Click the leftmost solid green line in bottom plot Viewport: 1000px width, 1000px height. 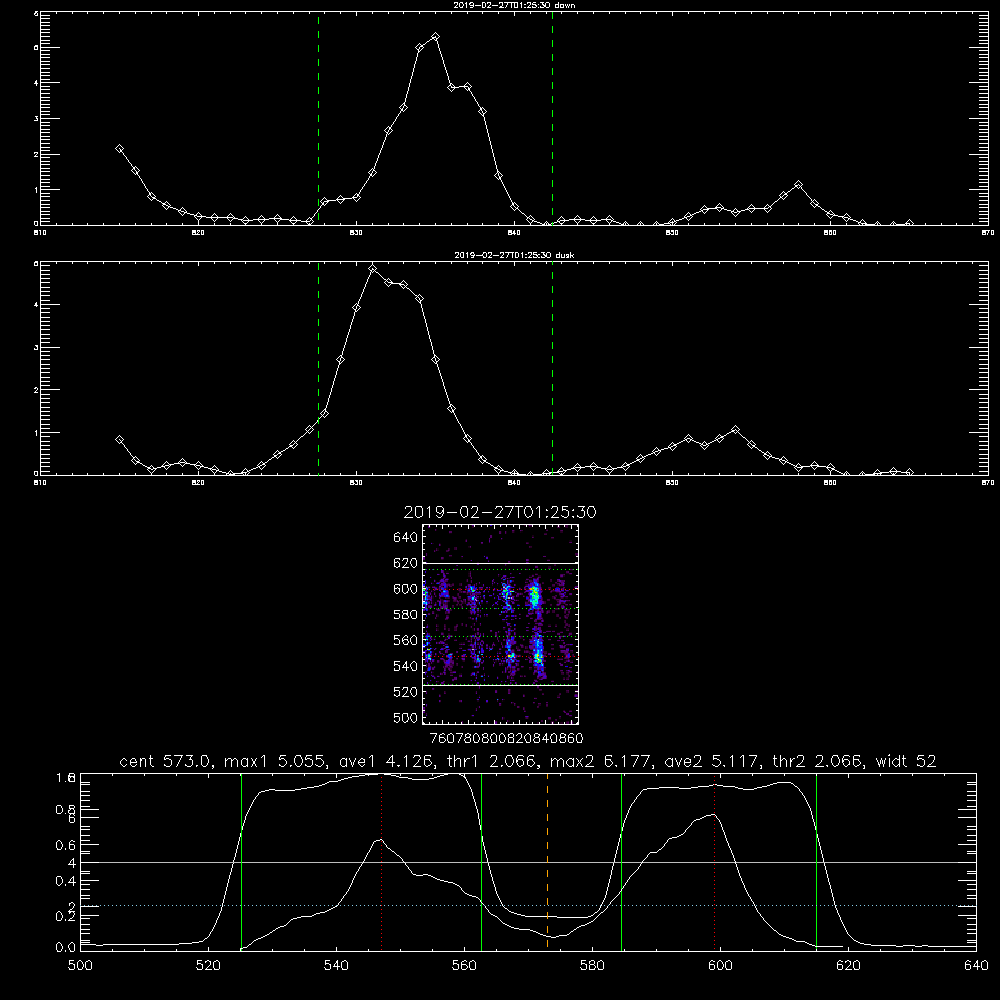coord(241,861)
